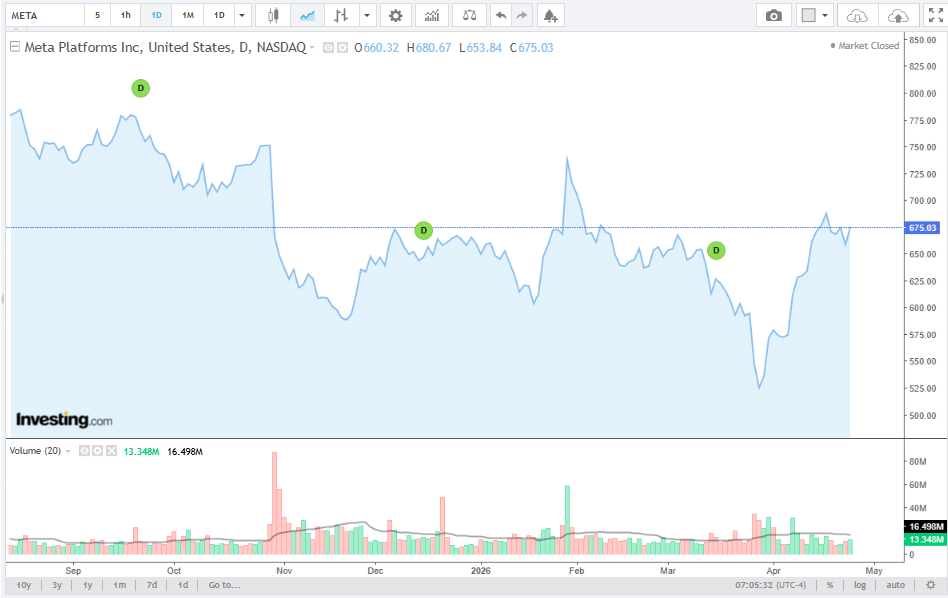This screenshot has width=948, height=598.
Task: Take a chart snapshot with camera icon
Action: click(773, 15)
